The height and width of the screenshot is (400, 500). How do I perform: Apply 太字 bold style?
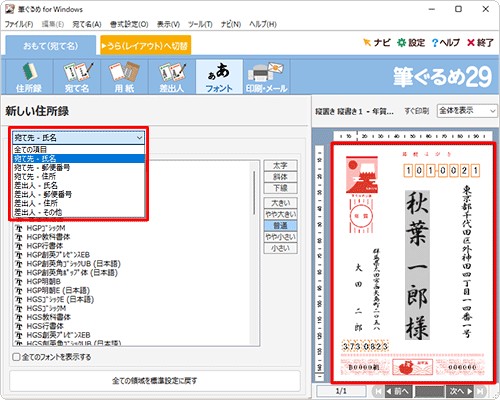tap(280, 166)
